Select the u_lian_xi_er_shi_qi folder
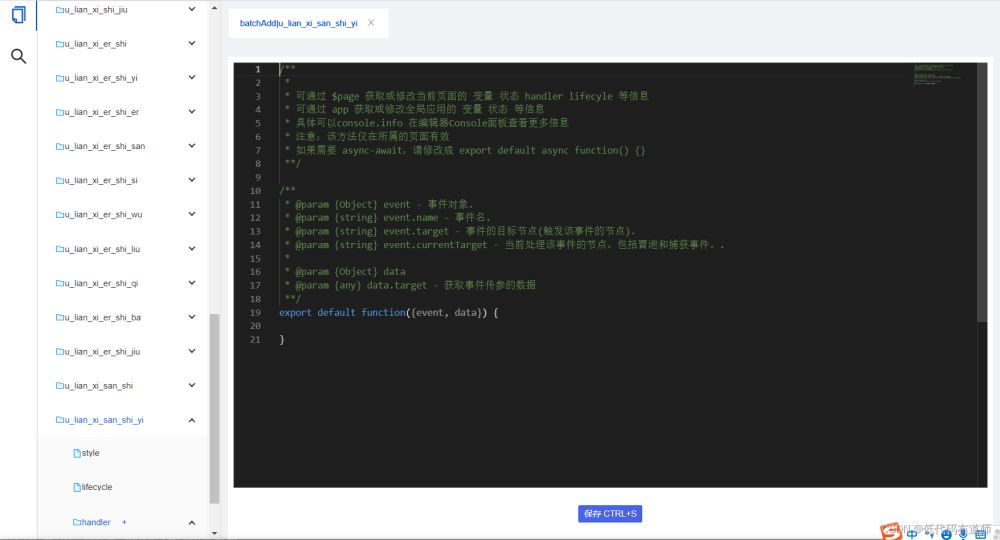The image size is (1000, 540). (x=97, y=283)
